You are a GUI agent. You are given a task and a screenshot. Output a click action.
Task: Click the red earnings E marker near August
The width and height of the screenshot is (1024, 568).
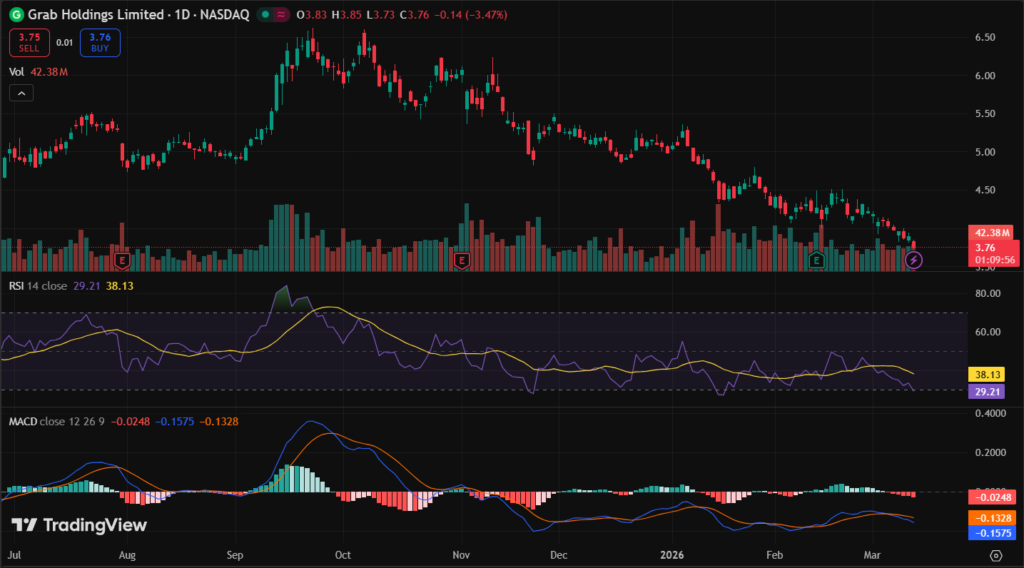(123, 260)
